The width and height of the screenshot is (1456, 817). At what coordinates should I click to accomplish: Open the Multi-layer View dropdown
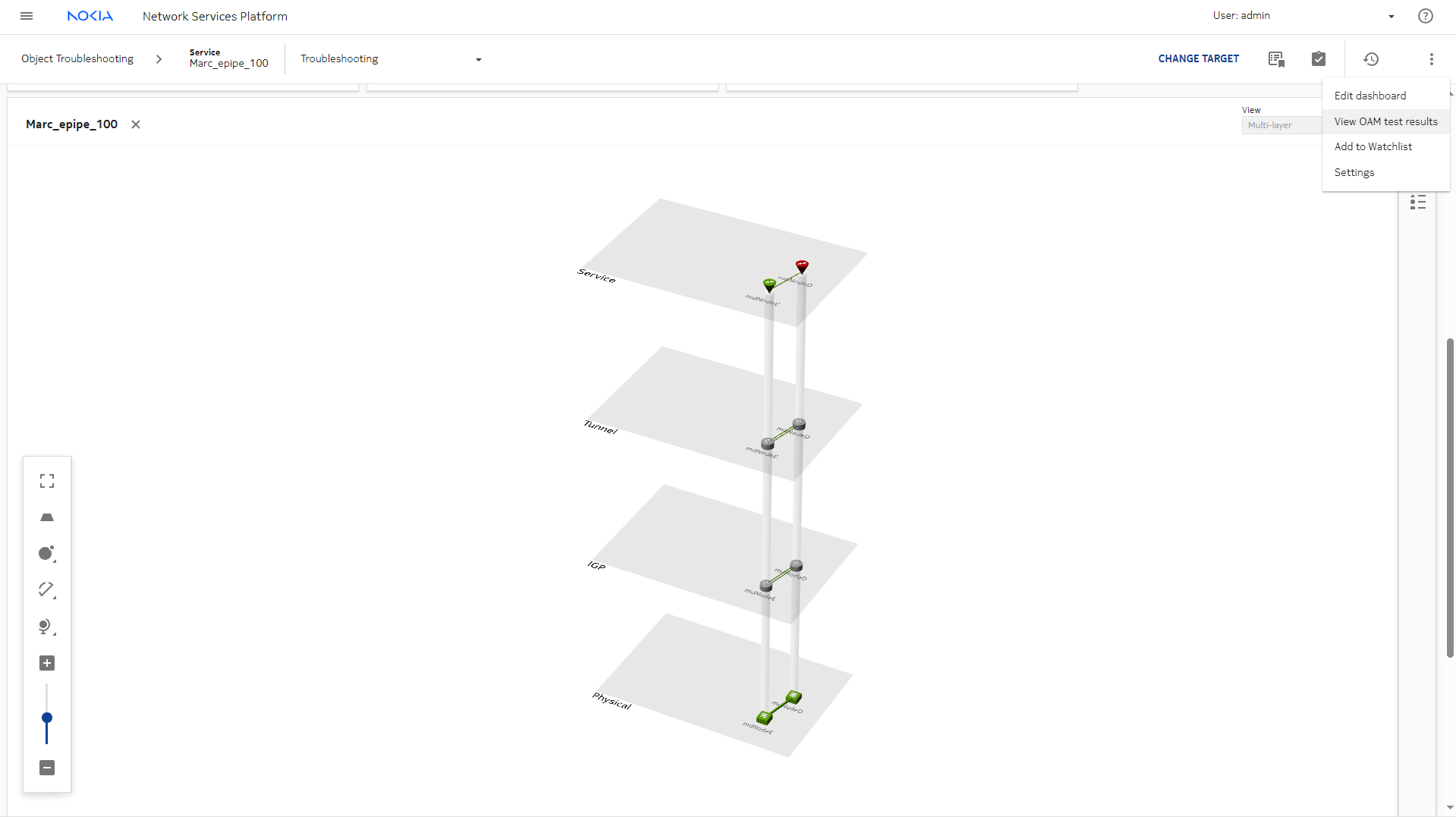[x=1281, y=125]
